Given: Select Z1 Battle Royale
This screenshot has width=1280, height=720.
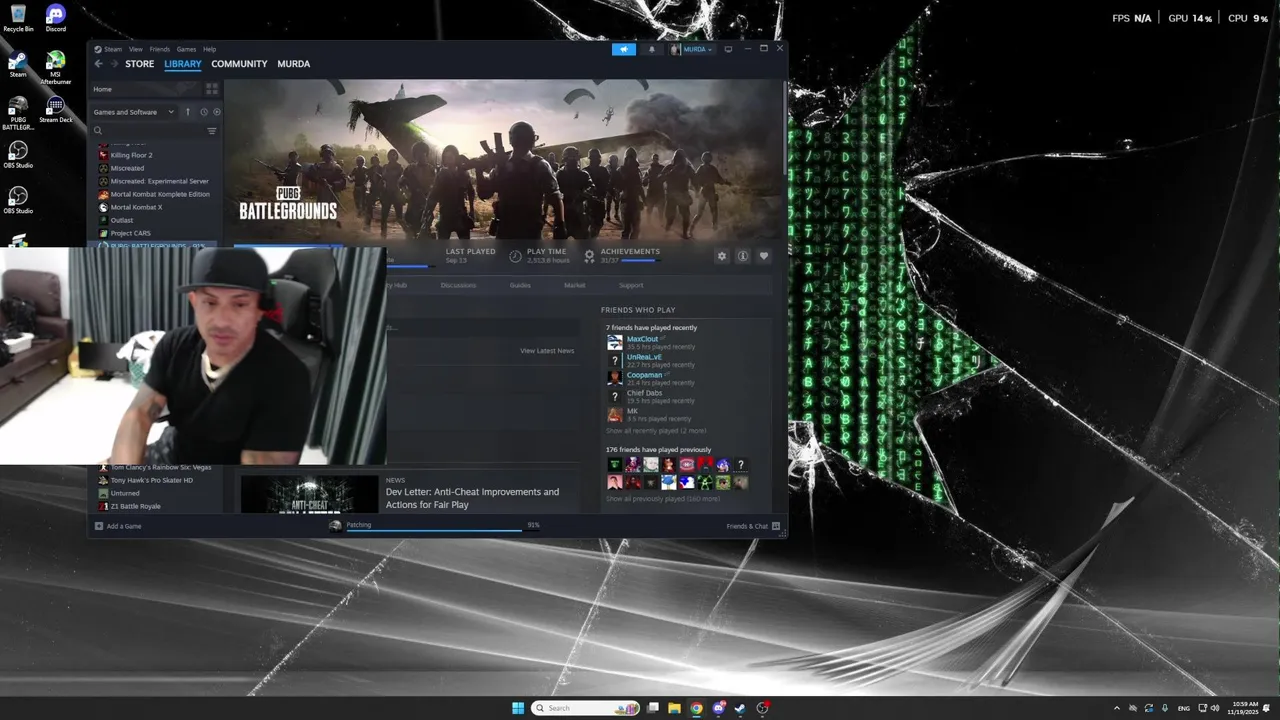Looking at the screenshot, I should [x=130, y=506].
